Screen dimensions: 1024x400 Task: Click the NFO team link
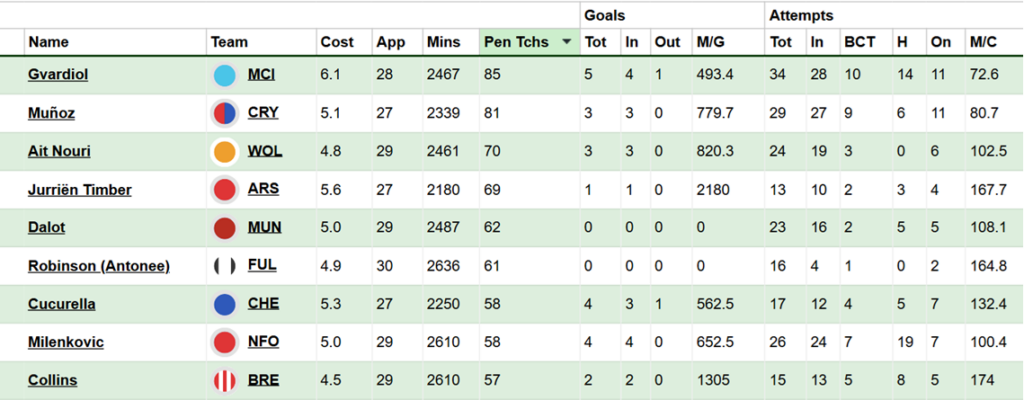click(263, 342)
